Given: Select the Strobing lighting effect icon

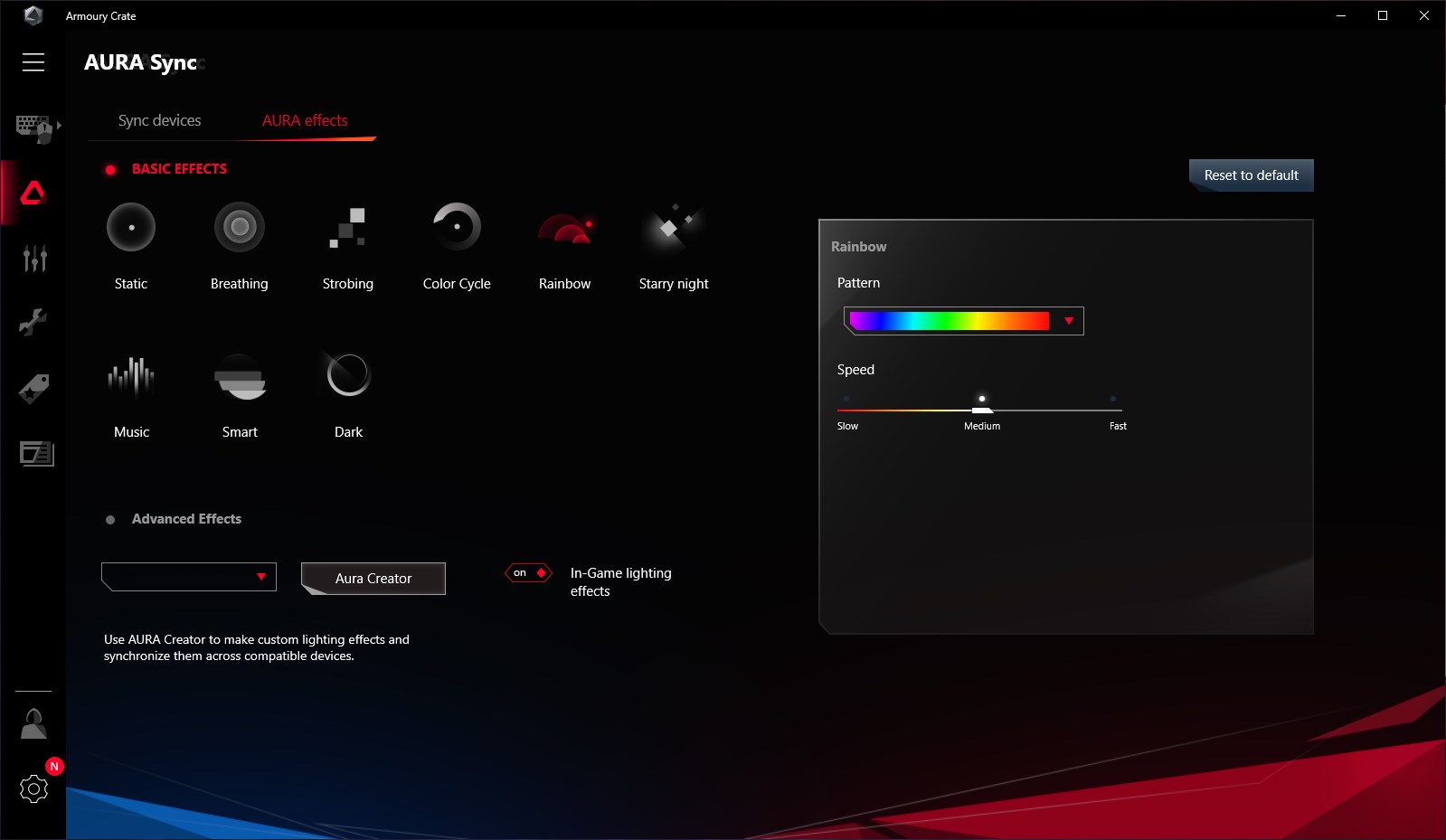Looking at the screenshot, I should tap(348, 227).
